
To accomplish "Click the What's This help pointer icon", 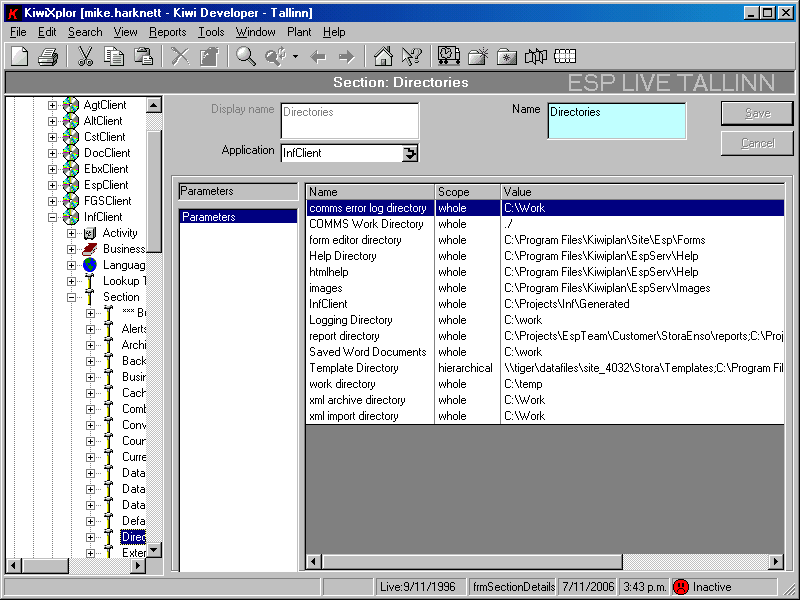I will pos(411,56).
